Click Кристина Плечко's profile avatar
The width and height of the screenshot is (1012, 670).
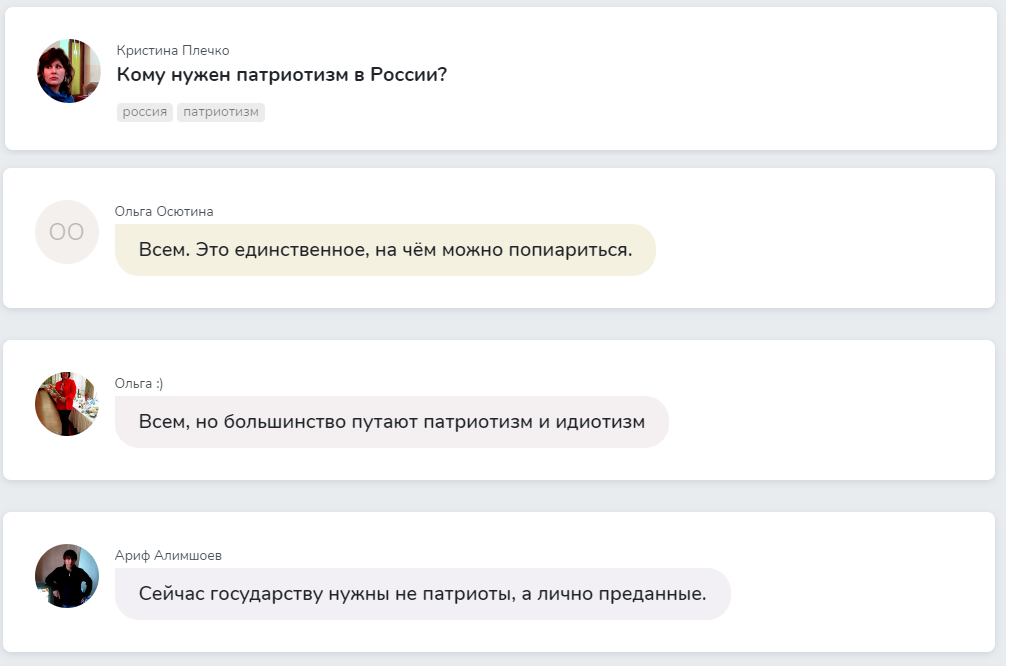tap(69, 71)
